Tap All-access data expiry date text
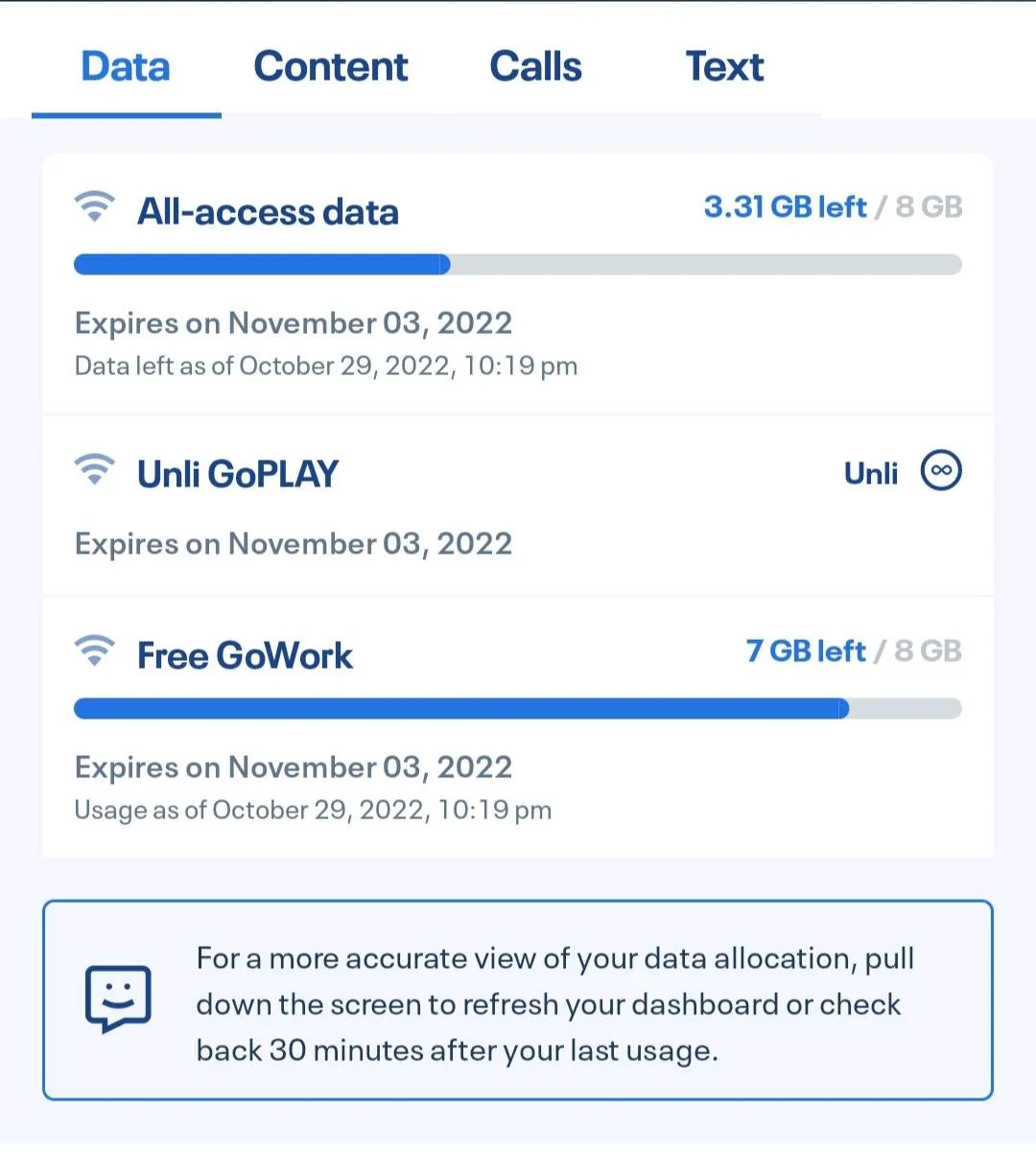1036x1156 pixels. [x=294, y=323]
